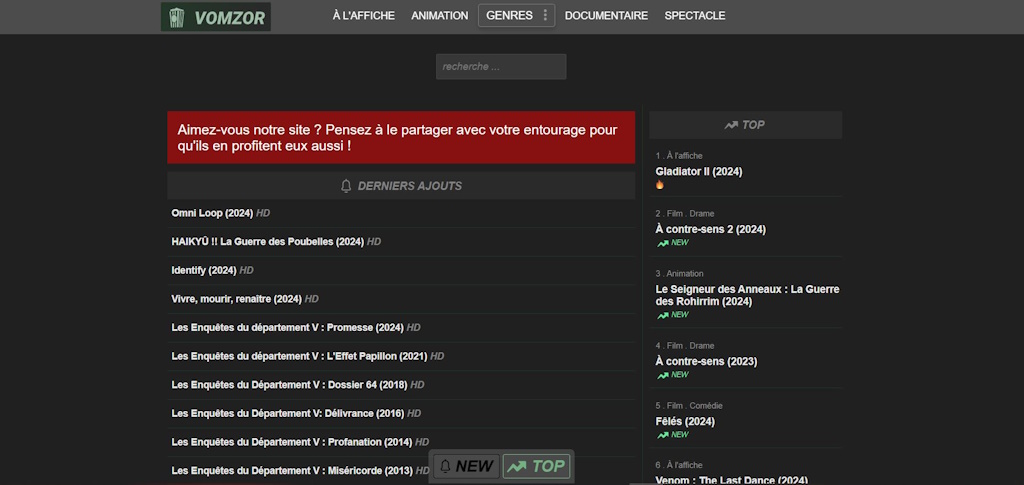Click the red share-site banner
The height and width of the screenshot is (485, 1024).
tap(401, 137)
